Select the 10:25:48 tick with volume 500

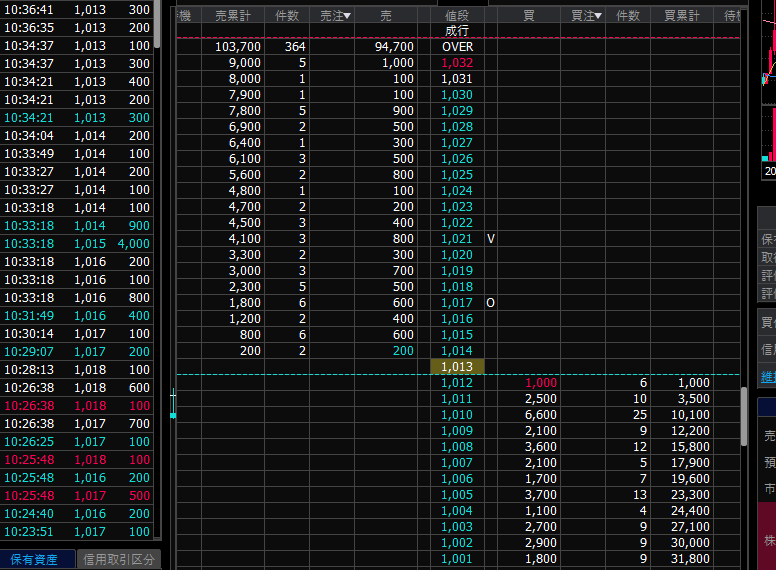point(77,495)
